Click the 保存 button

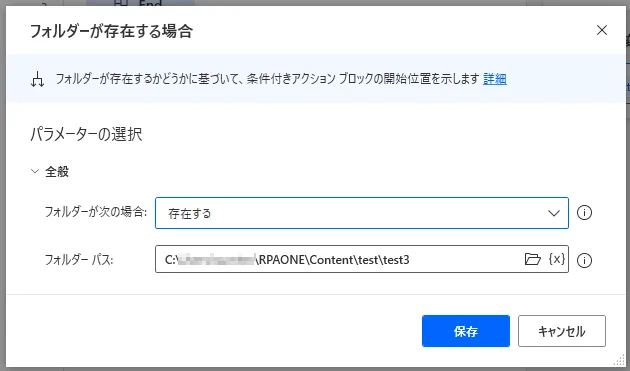pyautogui.click(x=466, y=331)
